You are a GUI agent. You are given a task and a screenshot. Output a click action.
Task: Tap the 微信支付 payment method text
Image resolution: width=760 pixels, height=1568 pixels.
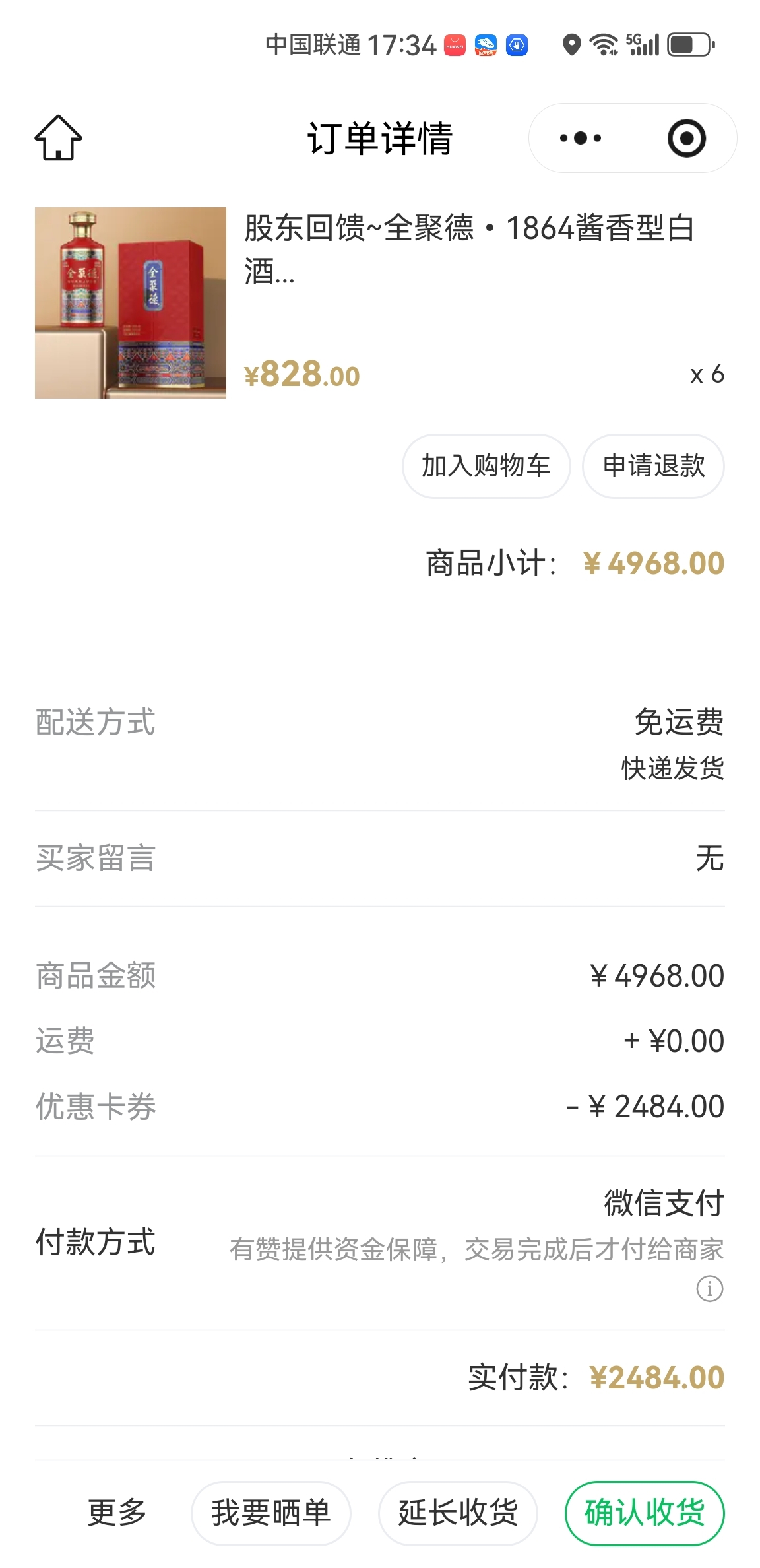(x=664, y=1202)
